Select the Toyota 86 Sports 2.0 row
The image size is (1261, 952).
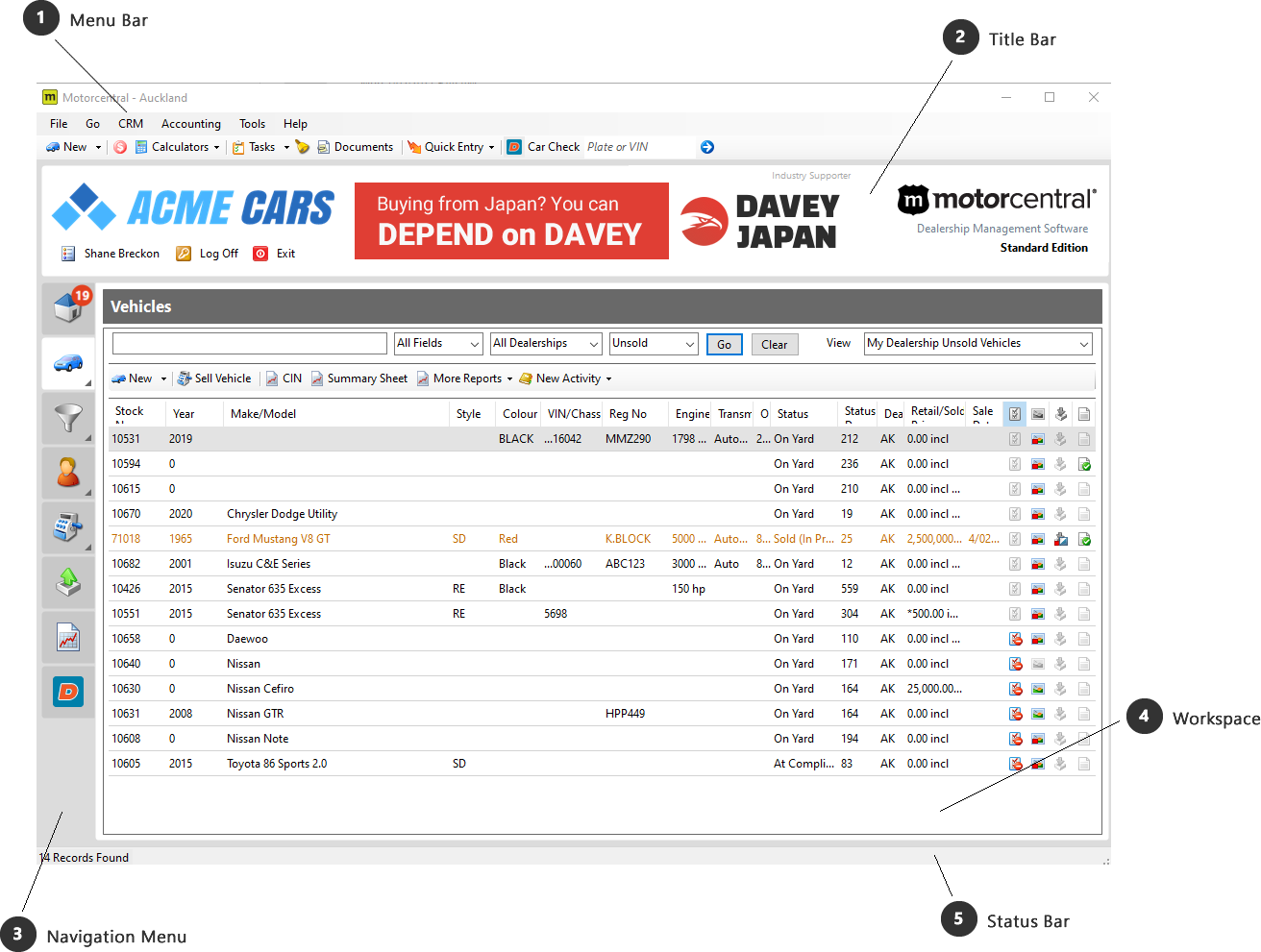tap(602, 764)
